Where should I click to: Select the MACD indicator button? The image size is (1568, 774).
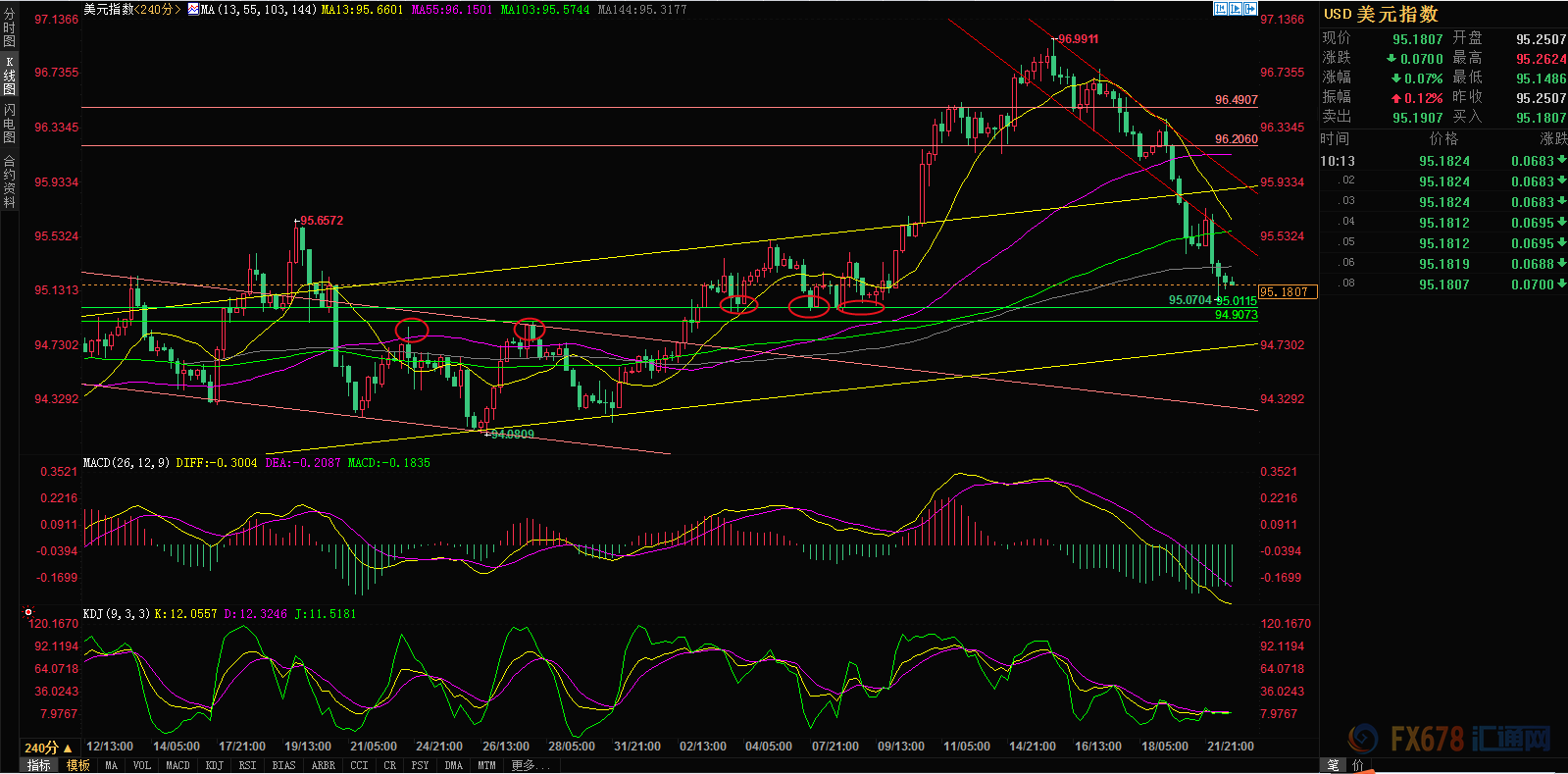[x=177, y=765]
